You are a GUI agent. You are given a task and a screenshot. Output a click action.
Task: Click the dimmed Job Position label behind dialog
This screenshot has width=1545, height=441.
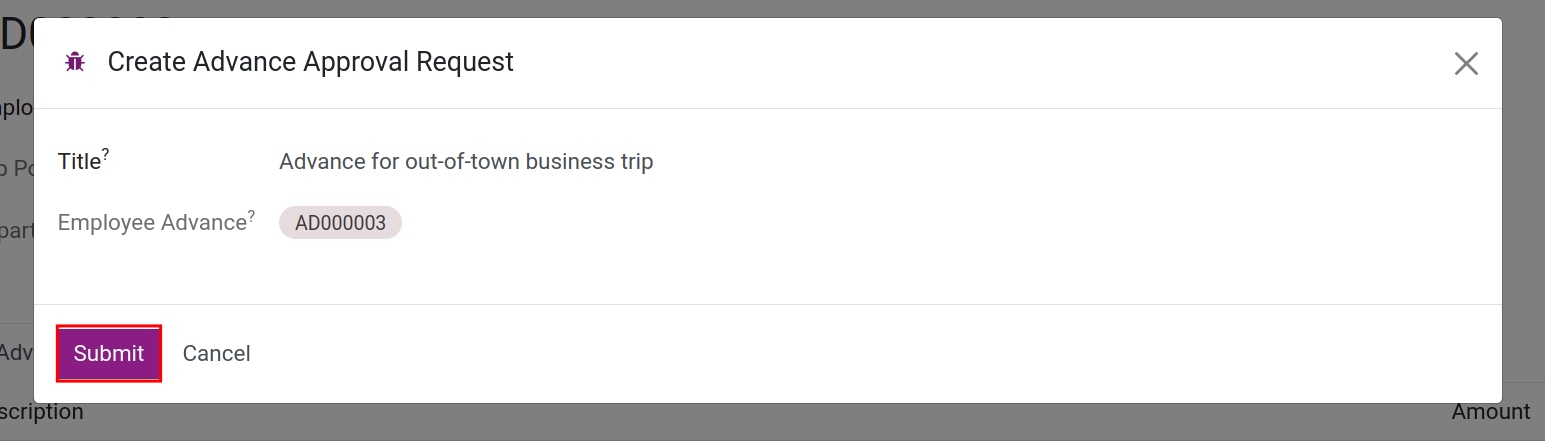(17, 169)
